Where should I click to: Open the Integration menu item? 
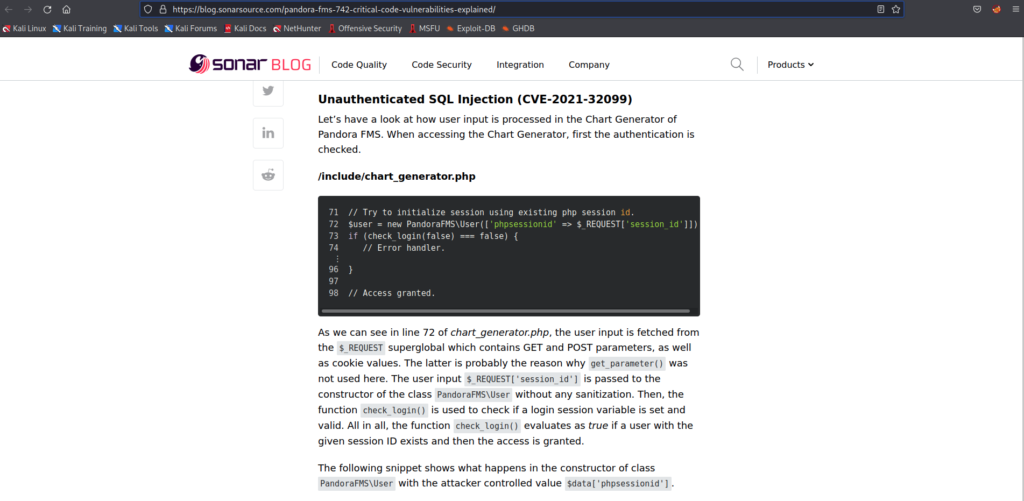520,65
